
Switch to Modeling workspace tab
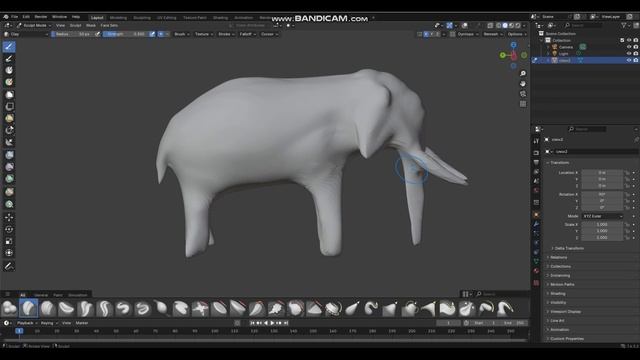pyautogui.click(x=118, y=18)
